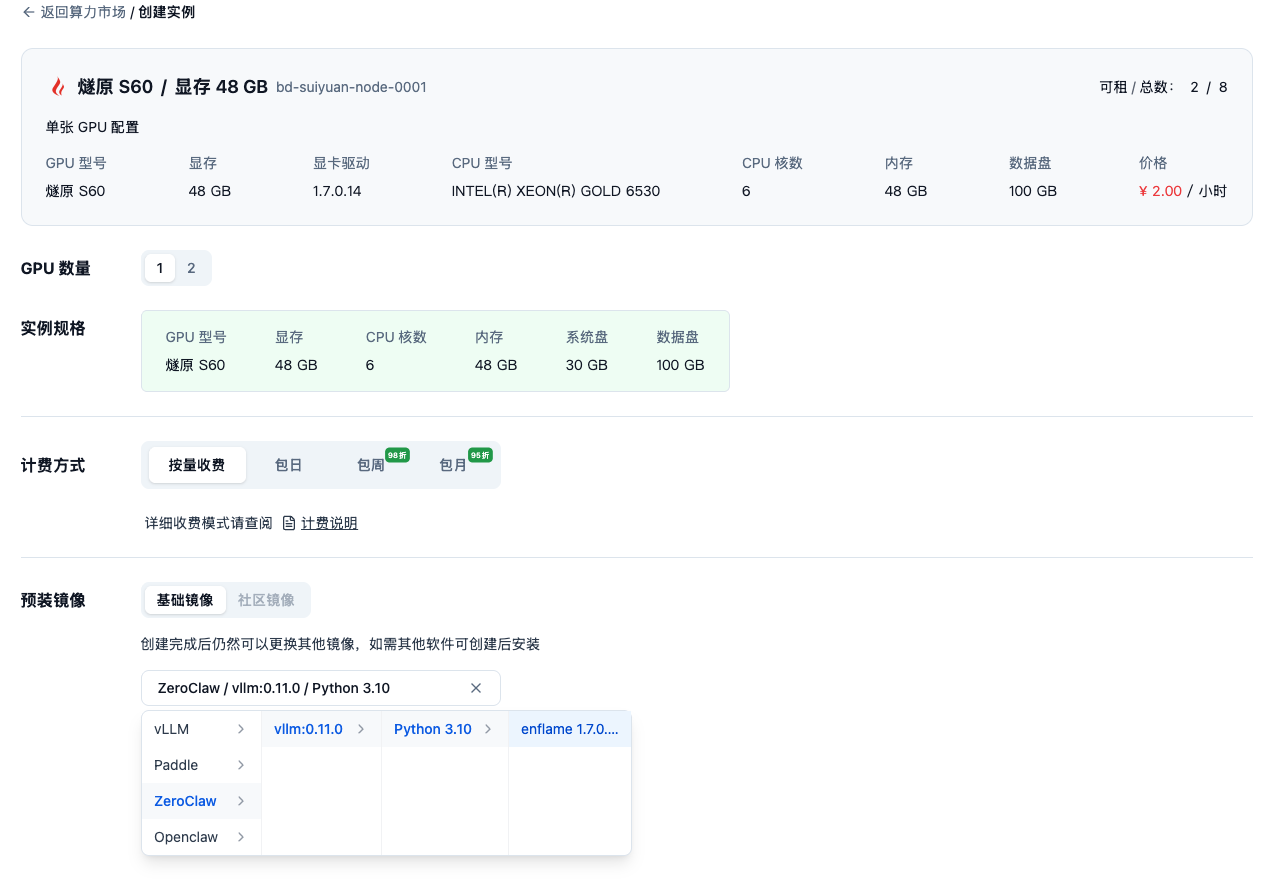
Task: Click the GPU 数量 section label
Action: point(56,268)
